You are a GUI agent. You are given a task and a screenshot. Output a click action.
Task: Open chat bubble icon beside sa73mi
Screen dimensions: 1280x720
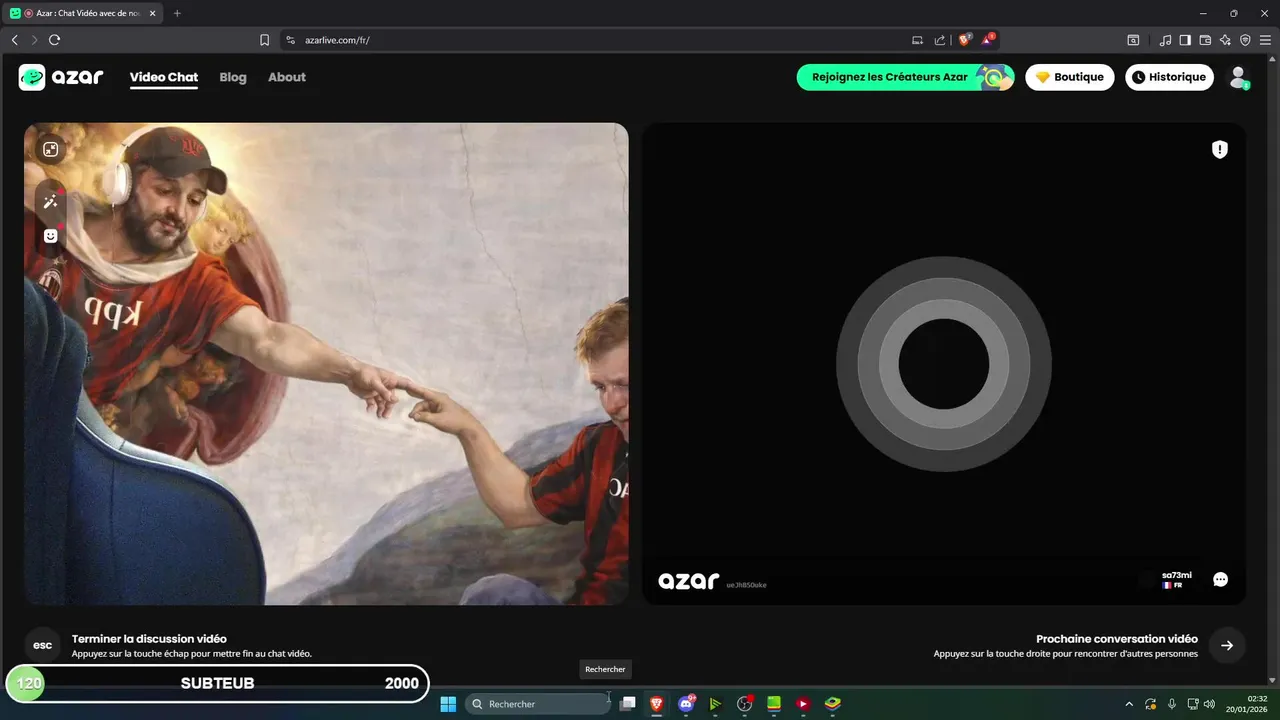pyautogui.click(x=1220, y=579)
